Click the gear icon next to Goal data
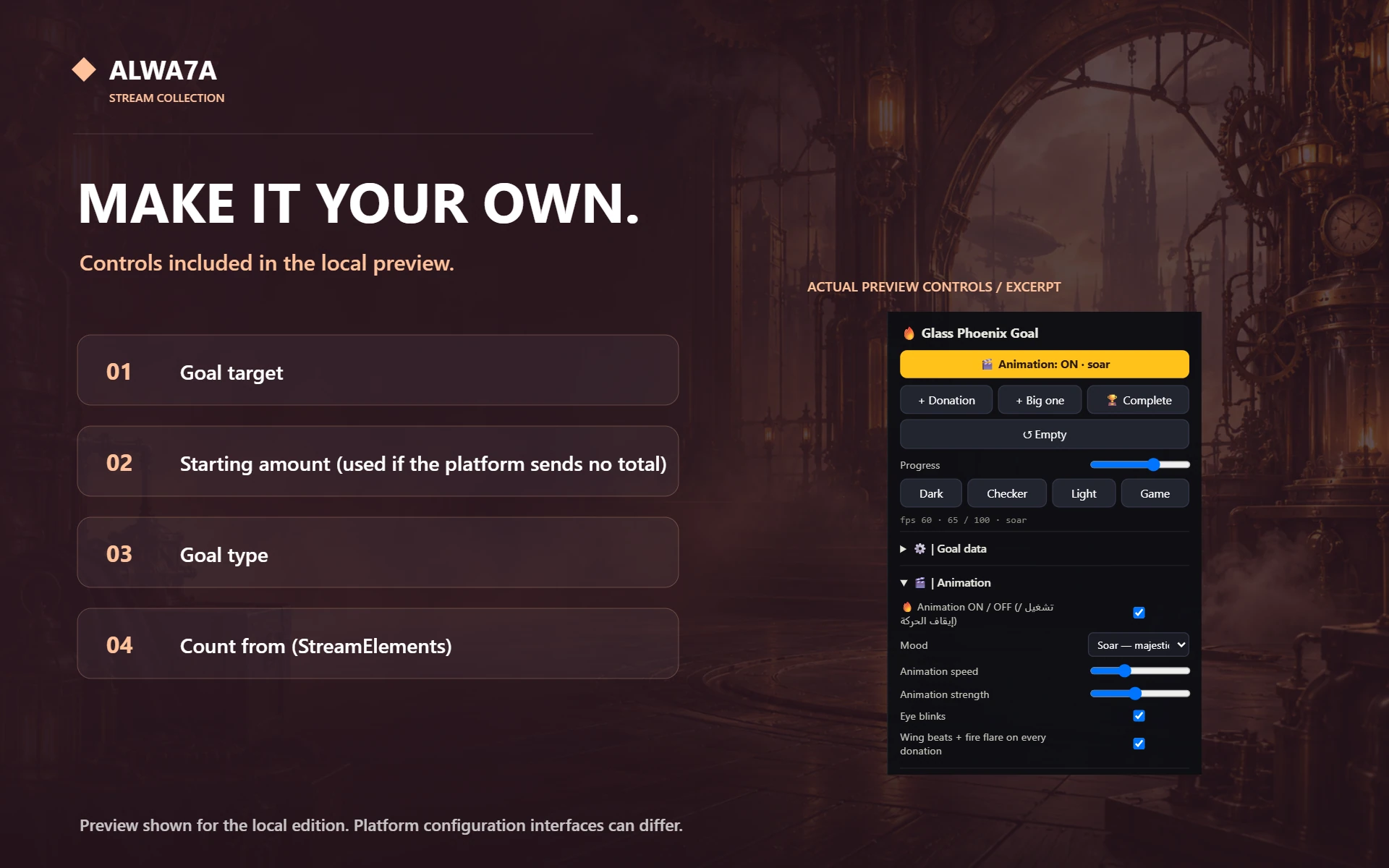 tap(919, 549)
